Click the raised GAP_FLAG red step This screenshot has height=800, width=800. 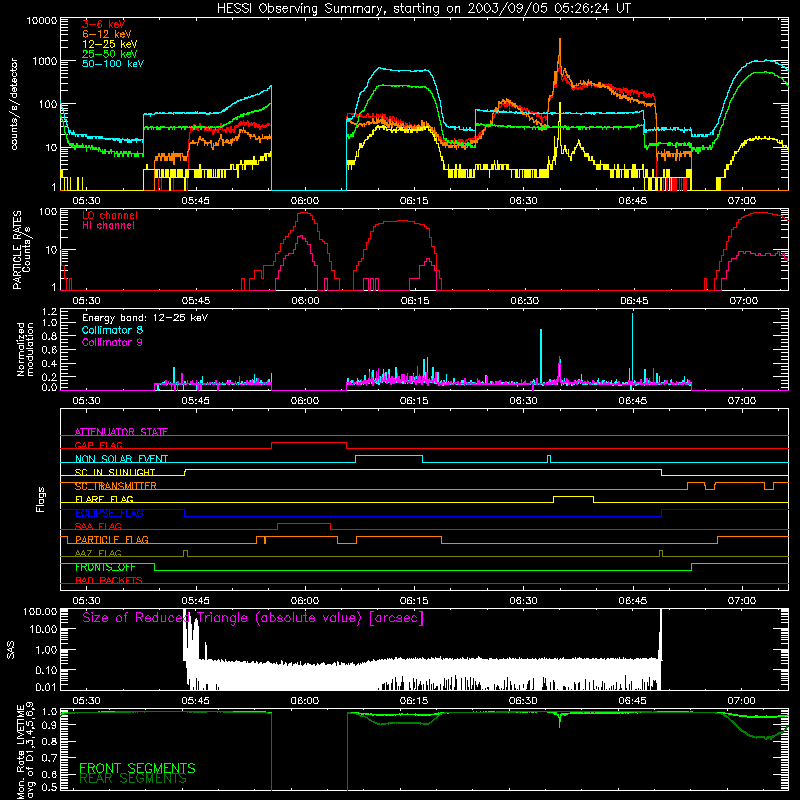click(x=309, y=443)
